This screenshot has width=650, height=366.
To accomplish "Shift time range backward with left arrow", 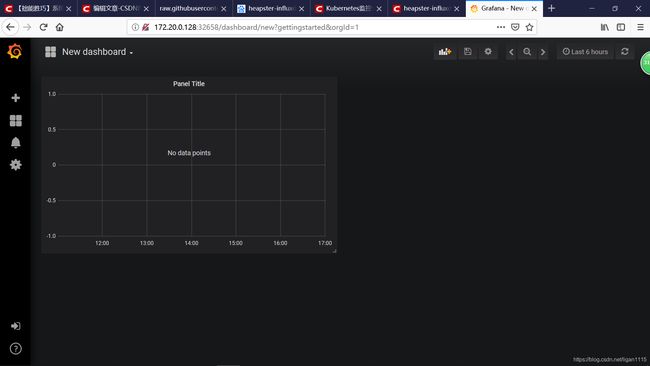I will [x=511, y=52].
